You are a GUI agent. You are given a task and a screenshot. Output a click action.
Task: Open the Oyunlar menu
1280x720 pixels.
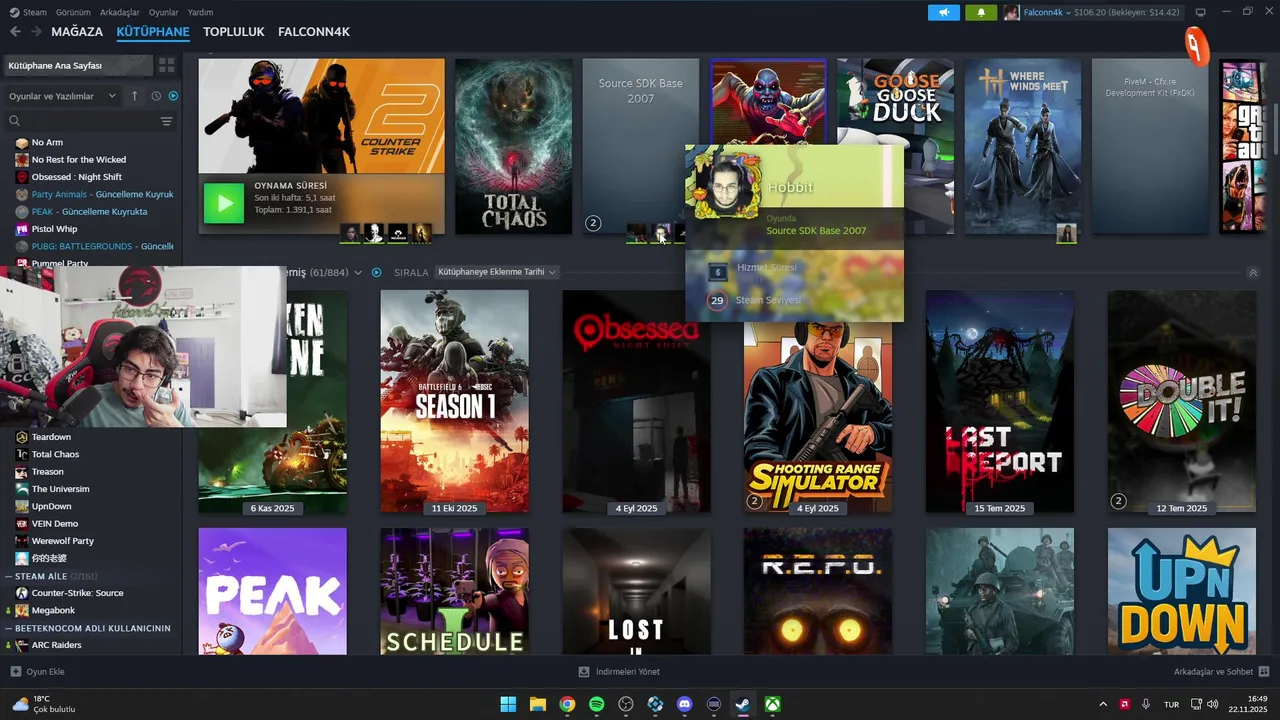click(164, 12)
